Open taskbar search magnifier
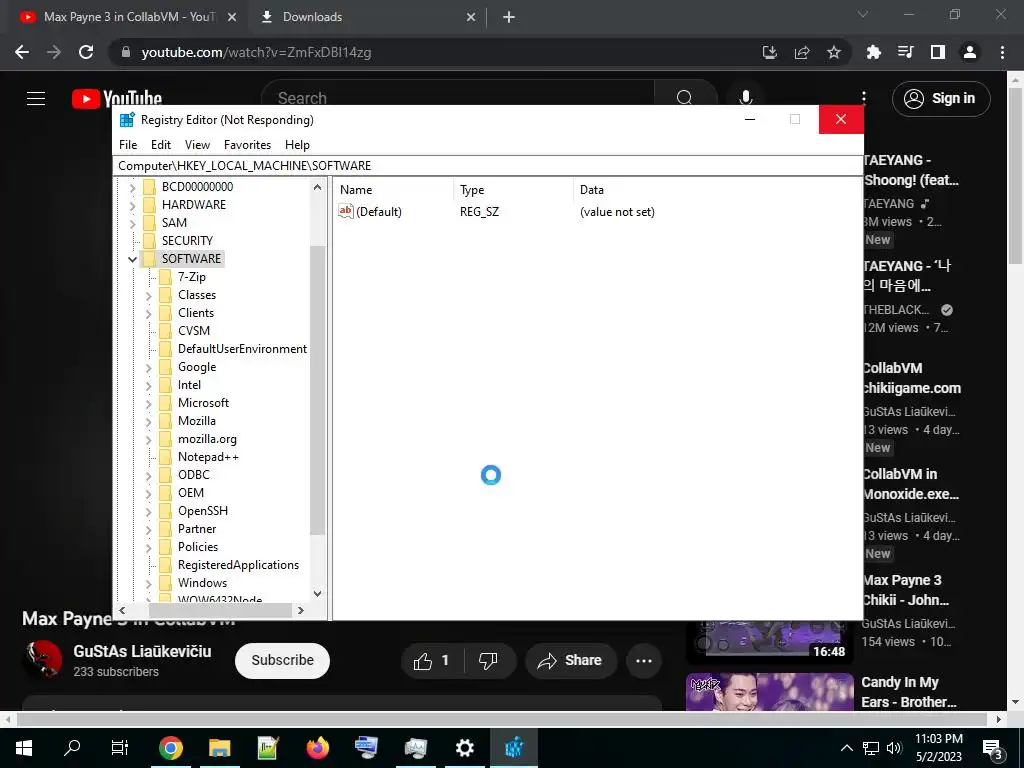This screenshot has width=1024, height=768. point(72,748)
